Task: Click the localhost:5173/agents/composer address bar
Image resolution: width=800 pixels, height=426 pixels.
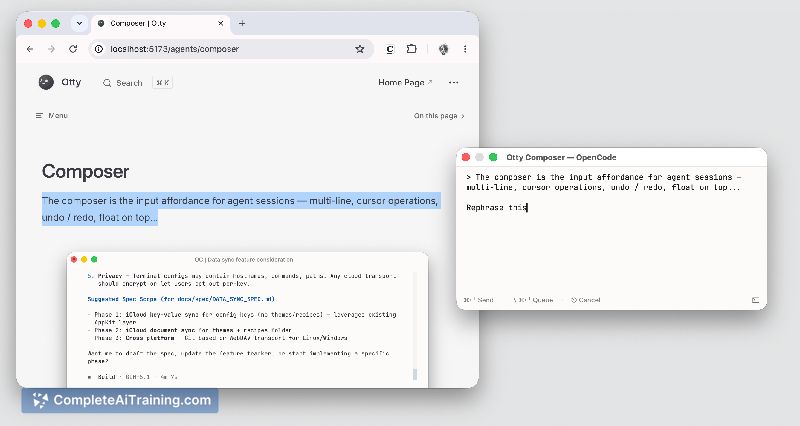Action: pos(230,49)
